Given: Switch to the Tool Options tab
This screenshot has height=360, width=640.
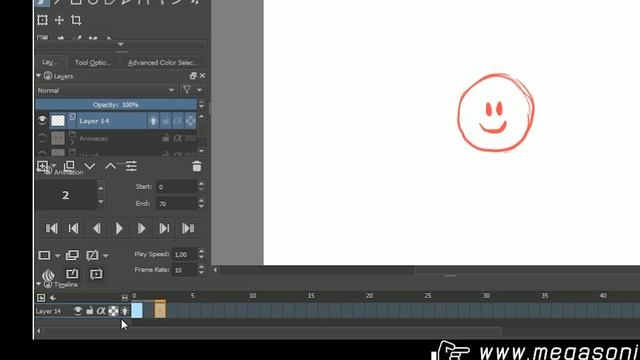Looking at the screenshot, I should click(x=93, y=62).
